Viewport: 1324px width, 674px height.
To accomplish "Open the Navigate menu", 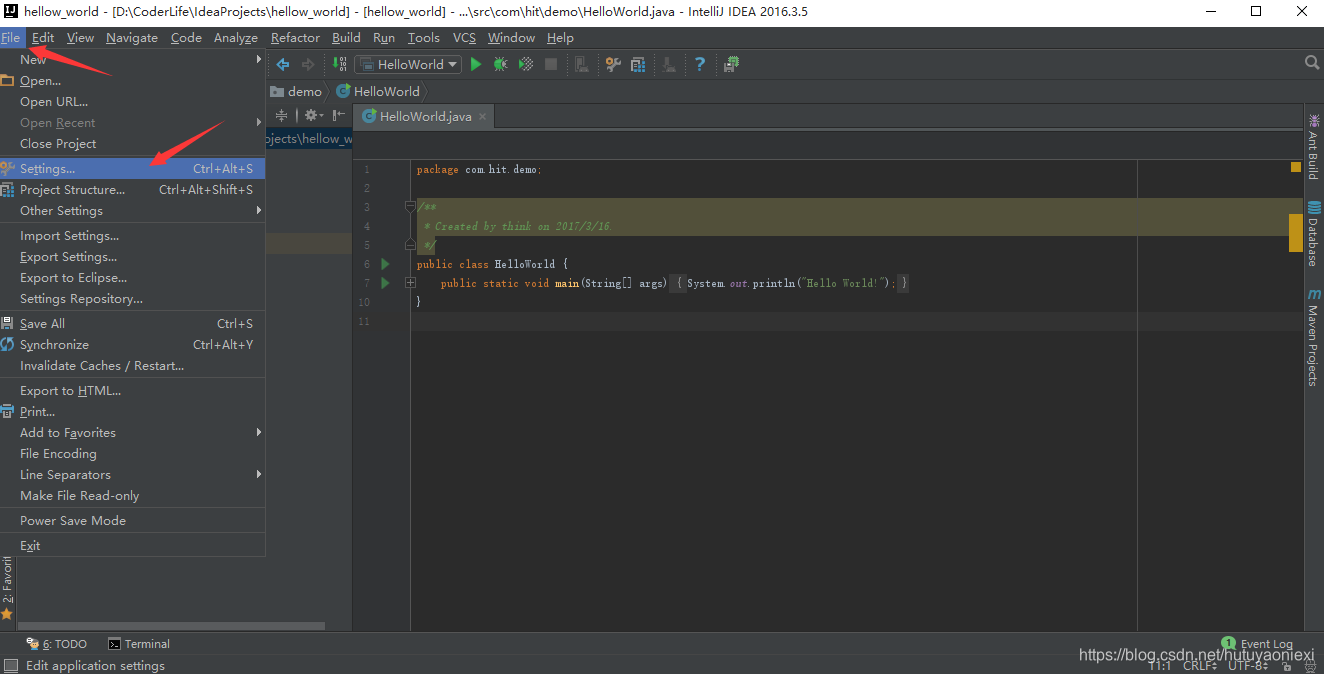I will click(131, 37).
